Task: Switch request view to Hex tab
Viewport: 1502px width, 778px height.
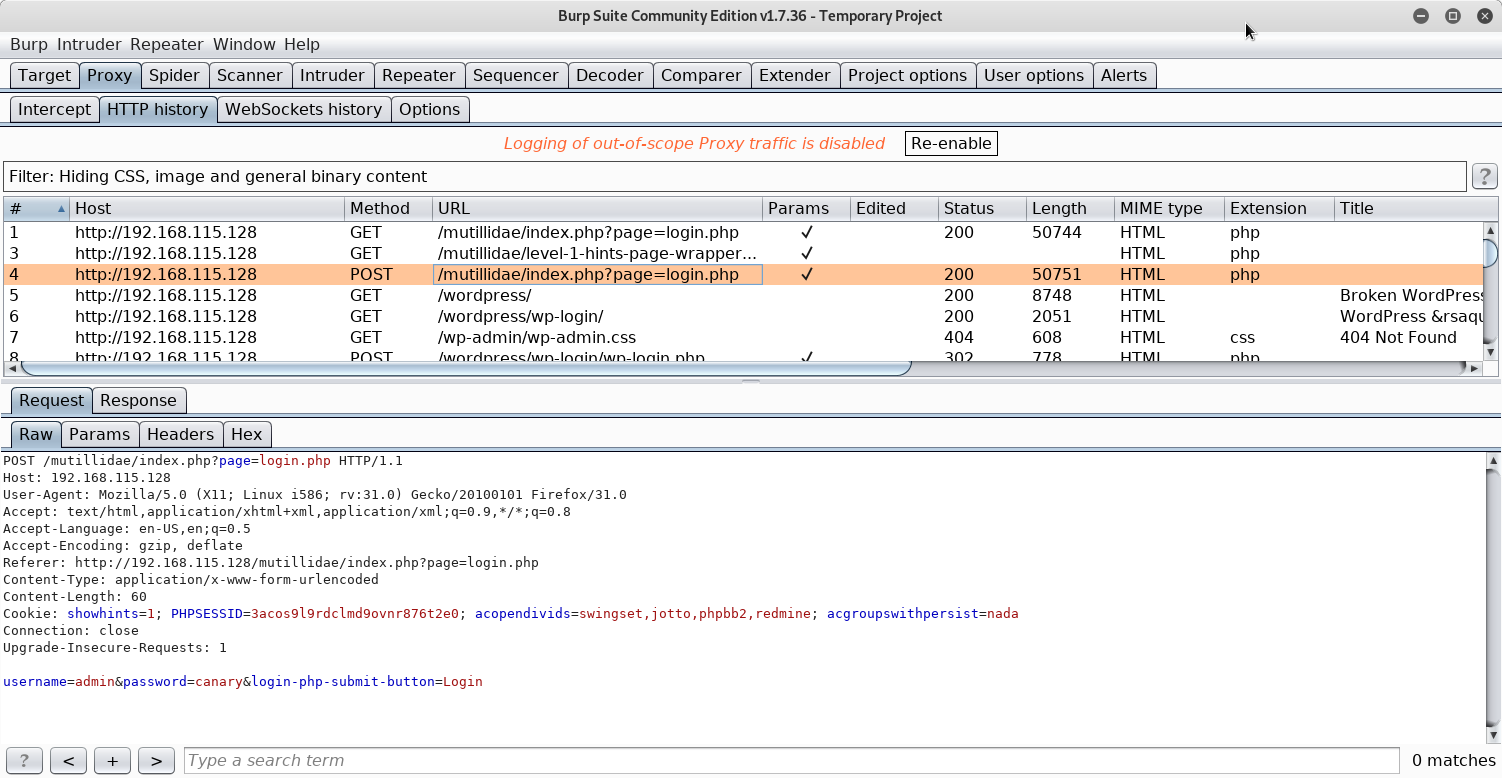Action: [x=246, y=435]
